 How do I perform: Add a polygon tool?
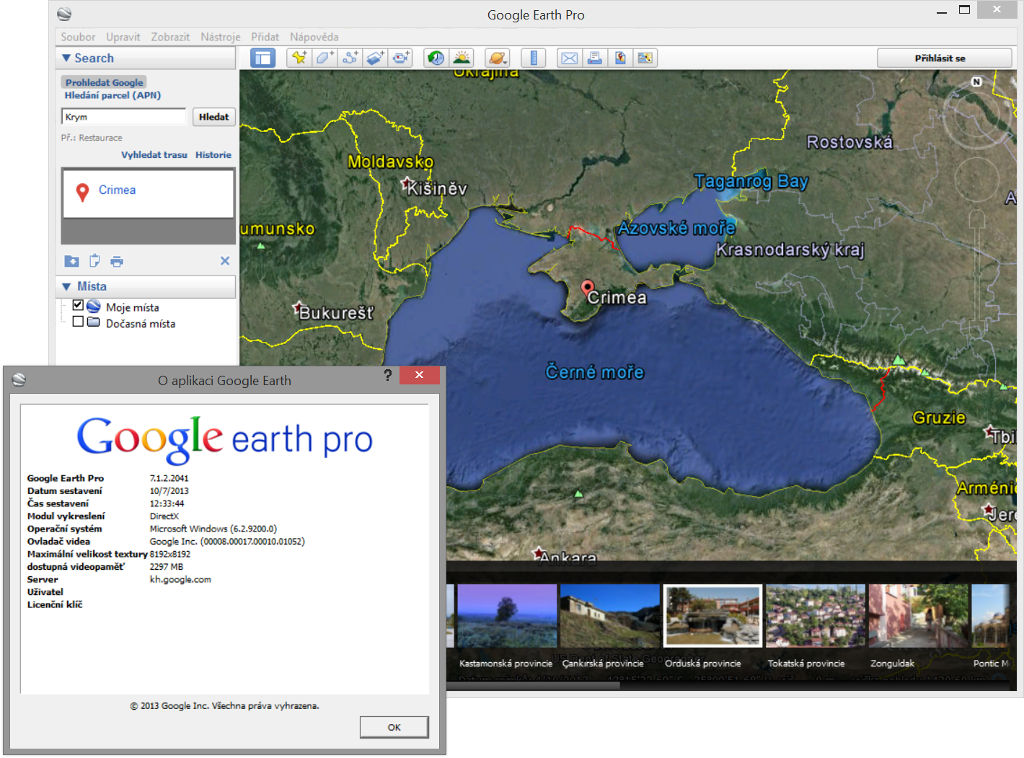point(325,58)
